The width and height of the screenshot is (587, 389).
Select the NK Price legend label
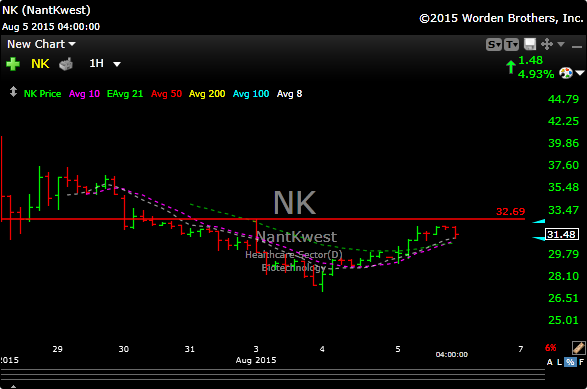42,94
